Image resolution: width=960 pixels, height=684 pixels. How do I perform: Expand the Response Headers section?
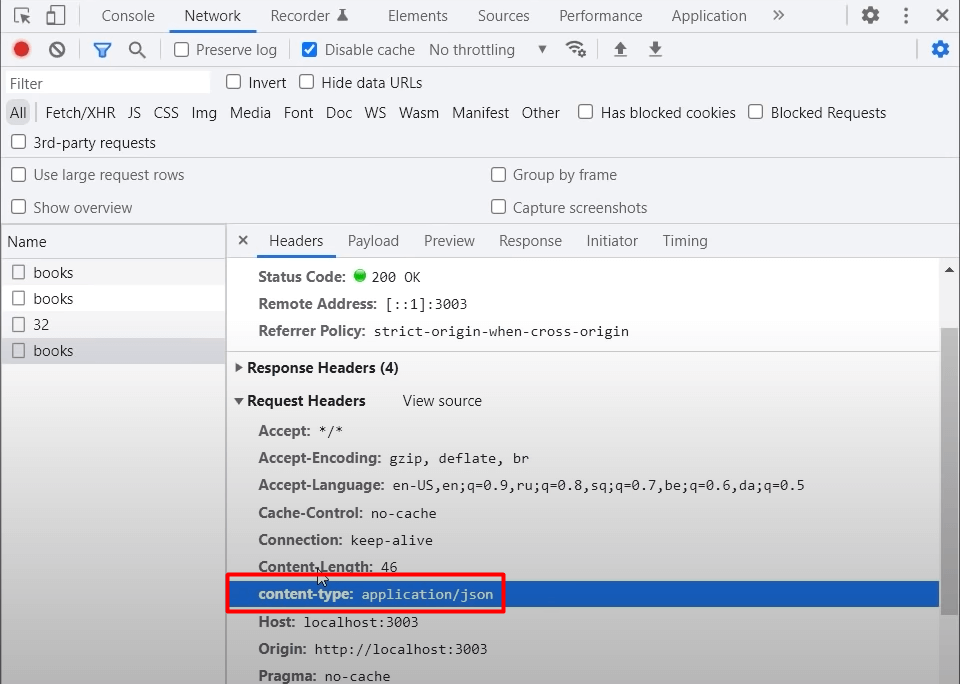239,368
